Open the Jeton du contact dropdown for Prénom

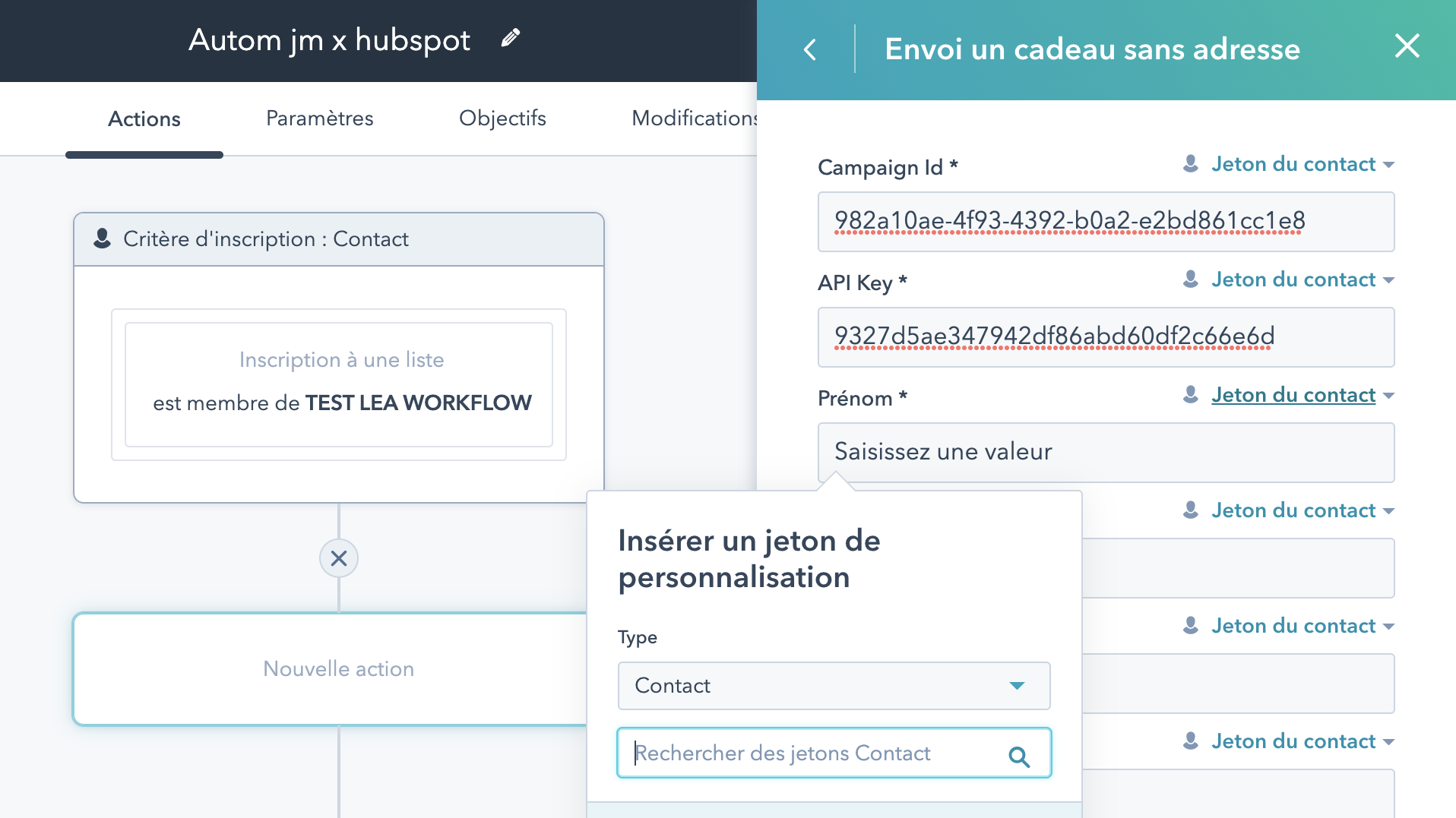pyautogui.click(x=1391, y=395)
